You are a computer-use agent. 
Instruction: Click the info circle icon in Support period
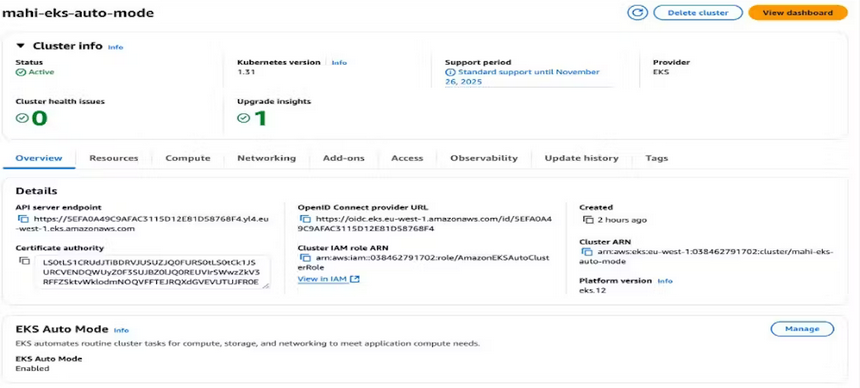450,72
